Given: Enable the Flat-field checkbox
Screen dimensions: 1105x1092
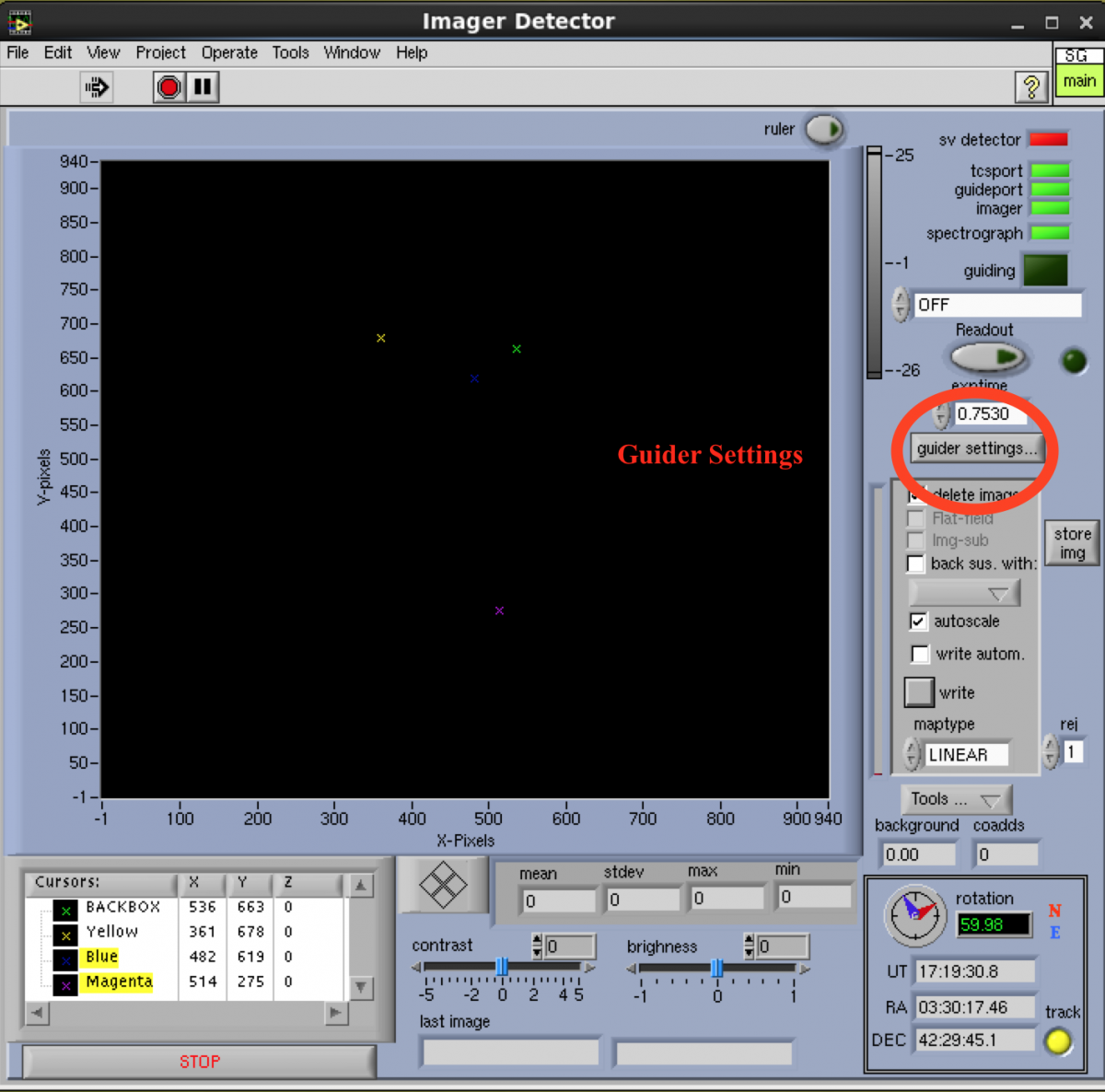Looking at the screenshot, I should pyautogui.click(x=915, y=518).
